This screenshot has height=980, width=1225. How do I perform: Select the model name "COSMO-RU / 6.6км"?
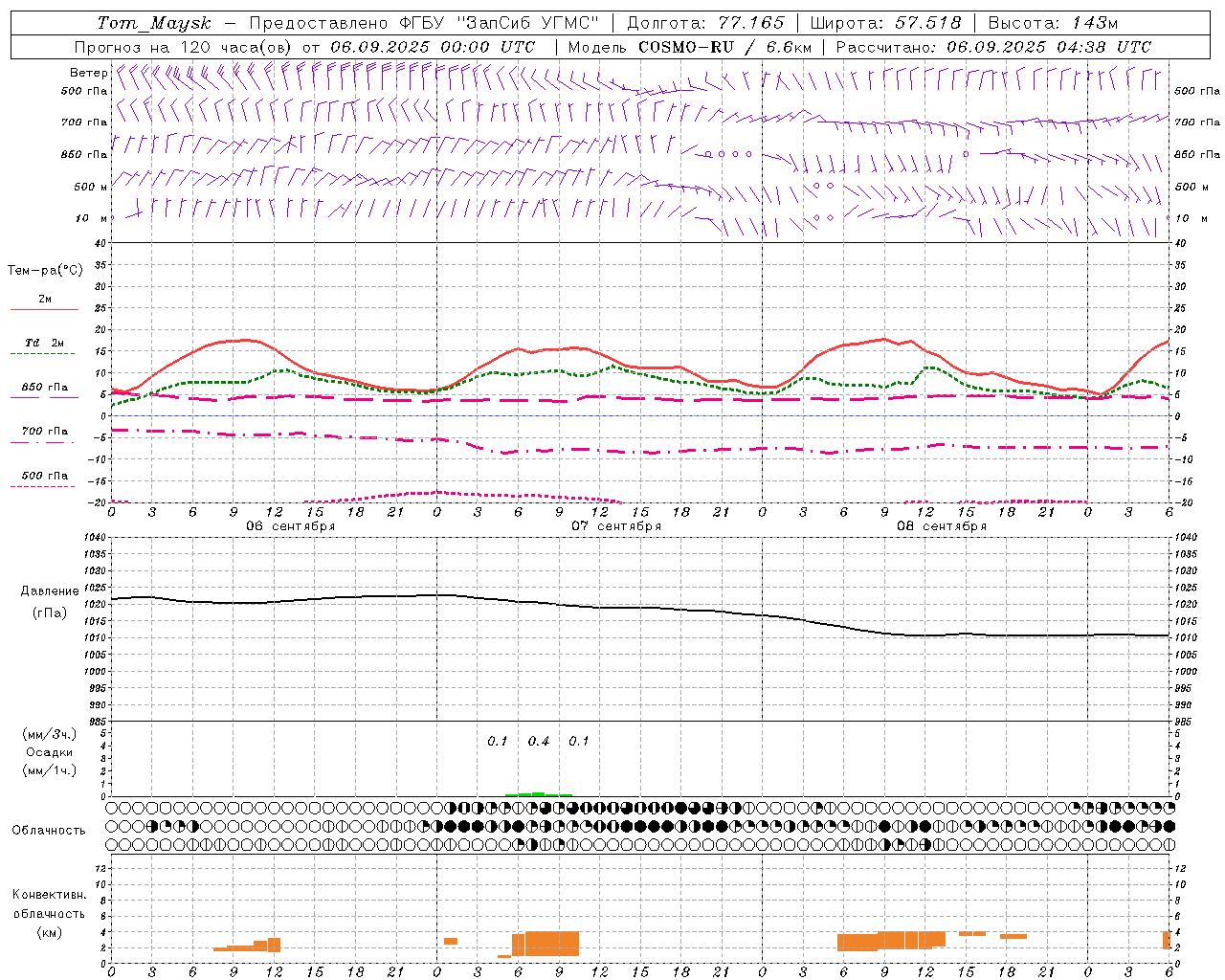point(725,47)
